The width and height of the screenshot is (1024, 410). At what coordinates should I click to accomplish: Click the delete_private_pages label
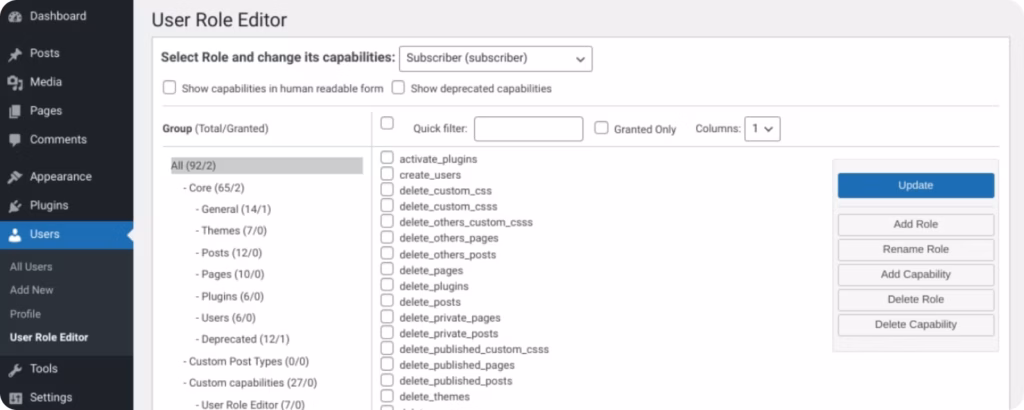click(x=450, y=318)
